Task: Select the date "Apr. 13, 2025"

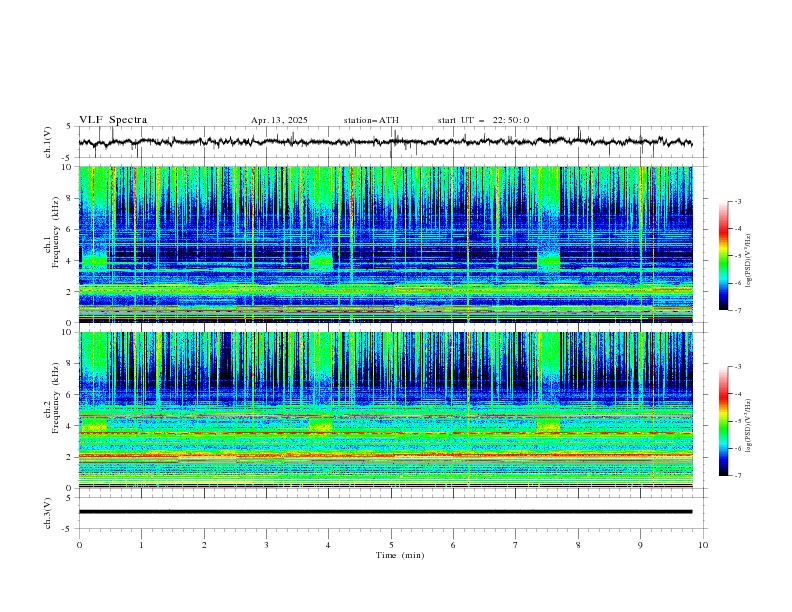Action: pos(279,120)
